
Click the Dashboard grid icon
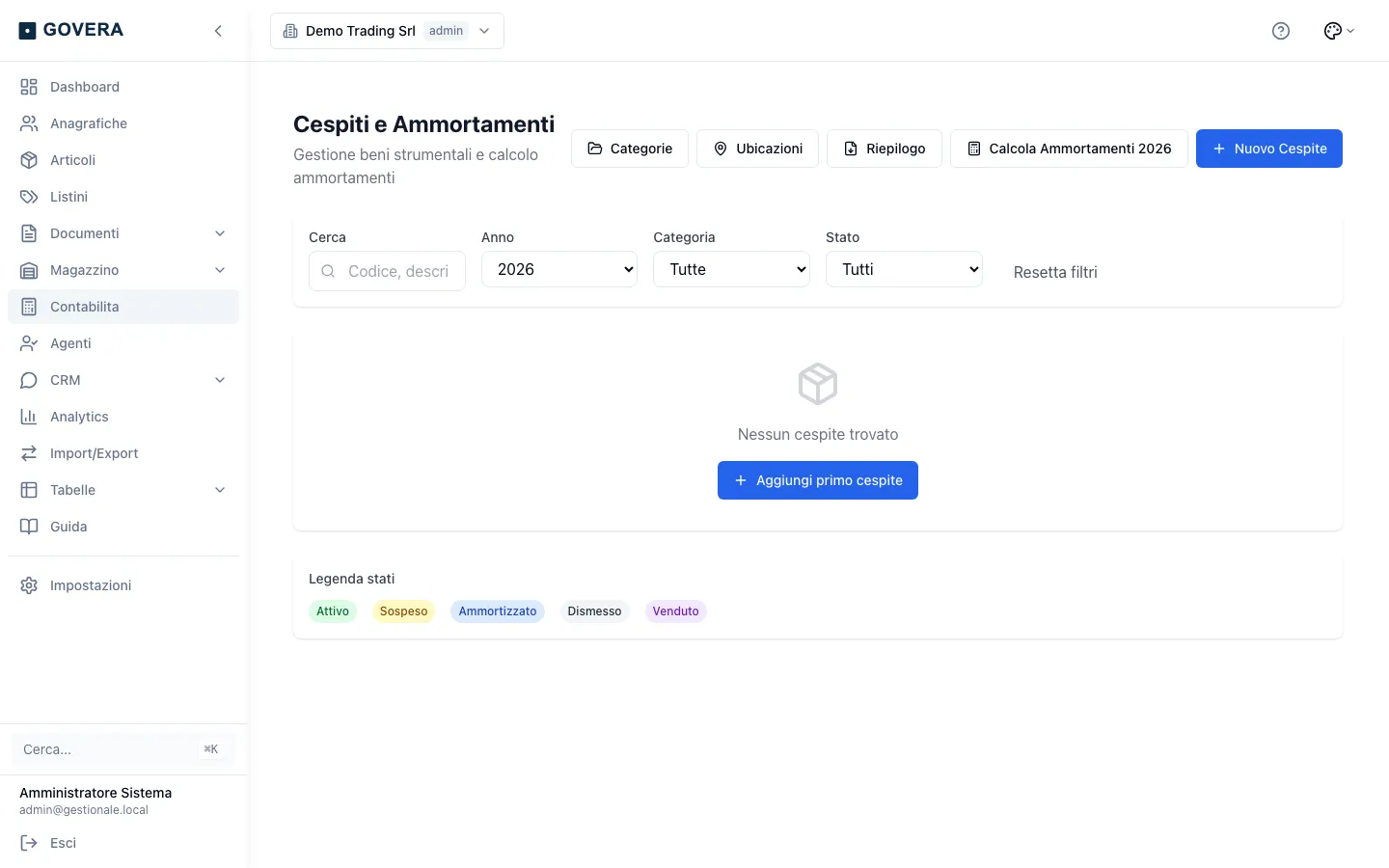pyautogui.click(x=29, y=87)
